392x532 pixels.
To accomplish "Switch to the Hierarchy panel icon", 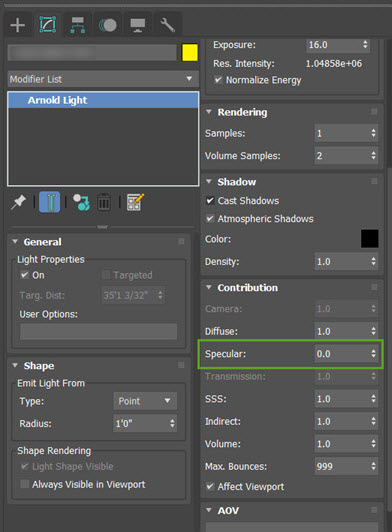I will coord(77,25).
